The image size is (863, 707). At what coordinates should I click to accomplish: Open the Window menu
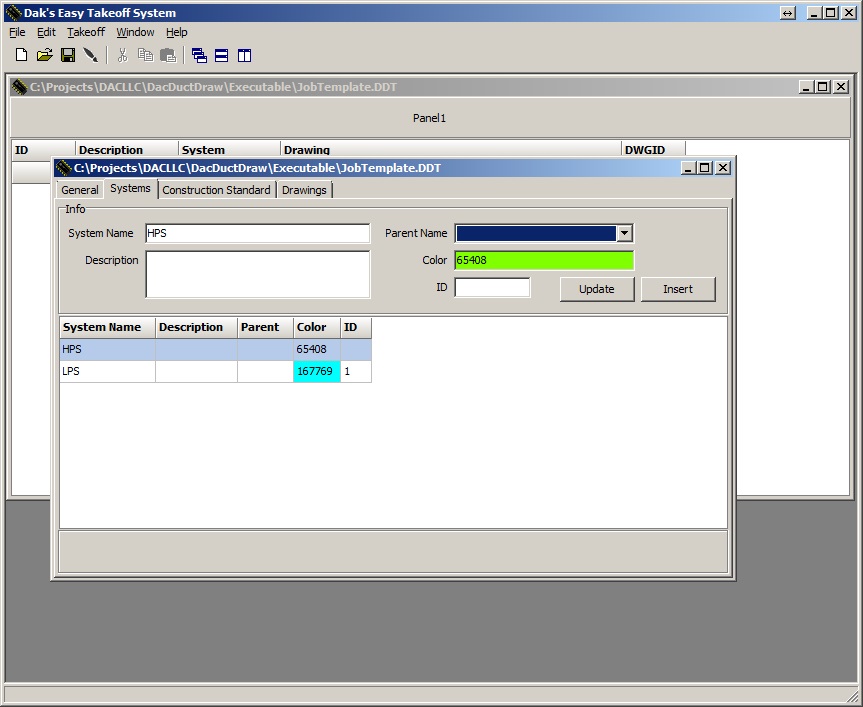135,32
